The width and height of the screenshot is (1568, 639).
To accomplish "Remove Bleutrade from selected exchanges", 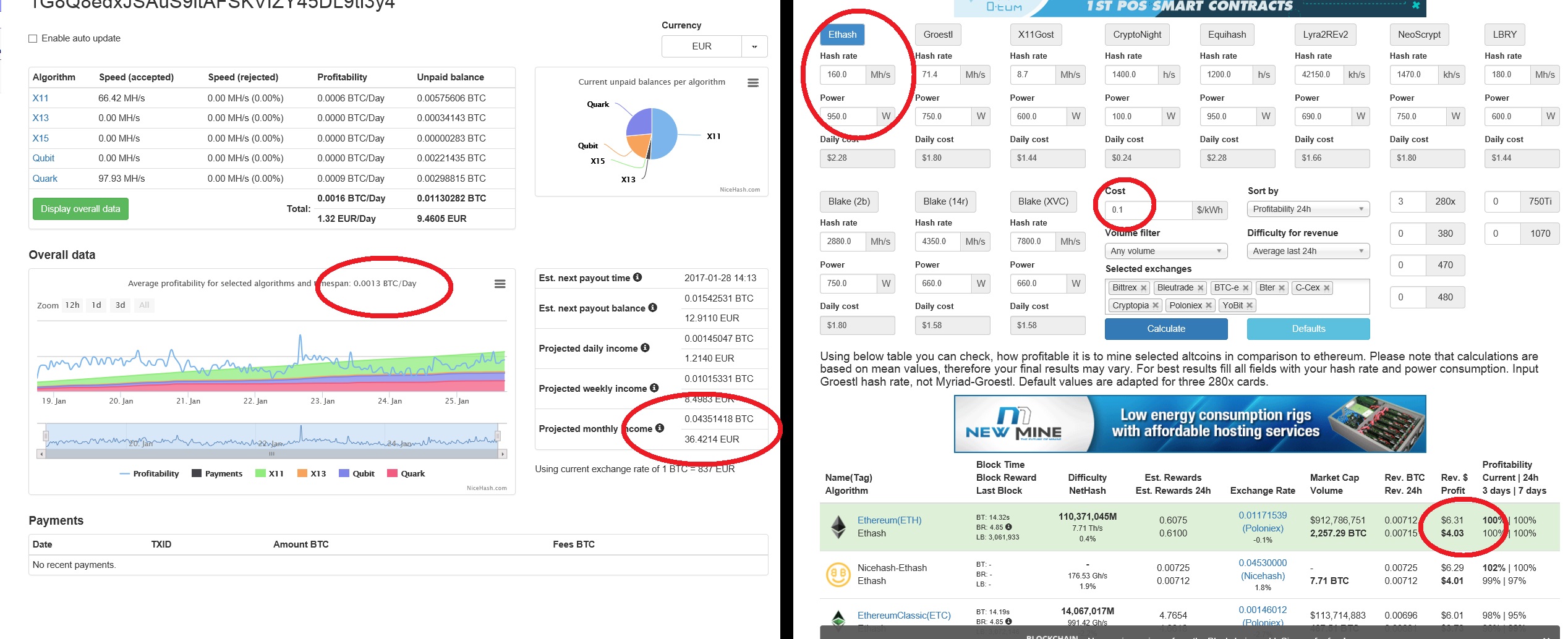I will [1200, 288].
